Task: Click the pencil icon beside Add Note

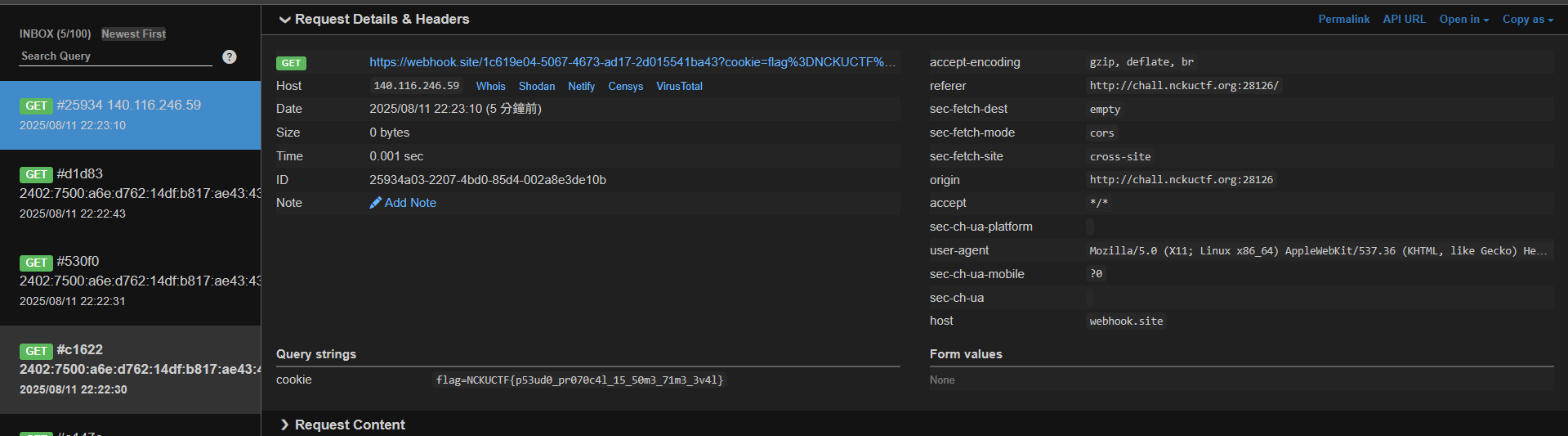Action: pos(375,203)
